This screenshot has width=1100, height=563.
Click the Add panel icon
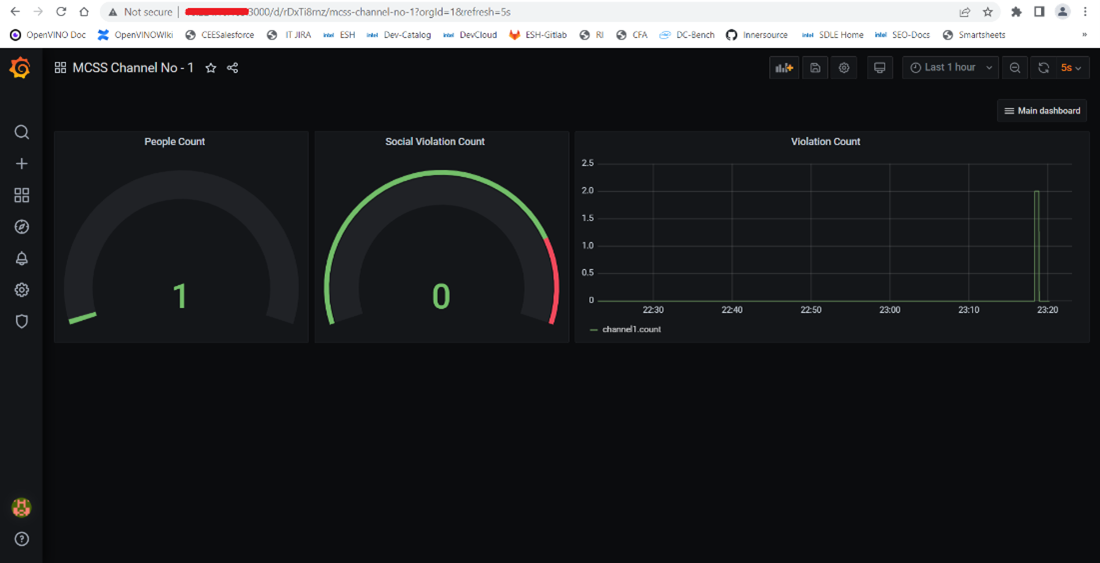point(783,68)
